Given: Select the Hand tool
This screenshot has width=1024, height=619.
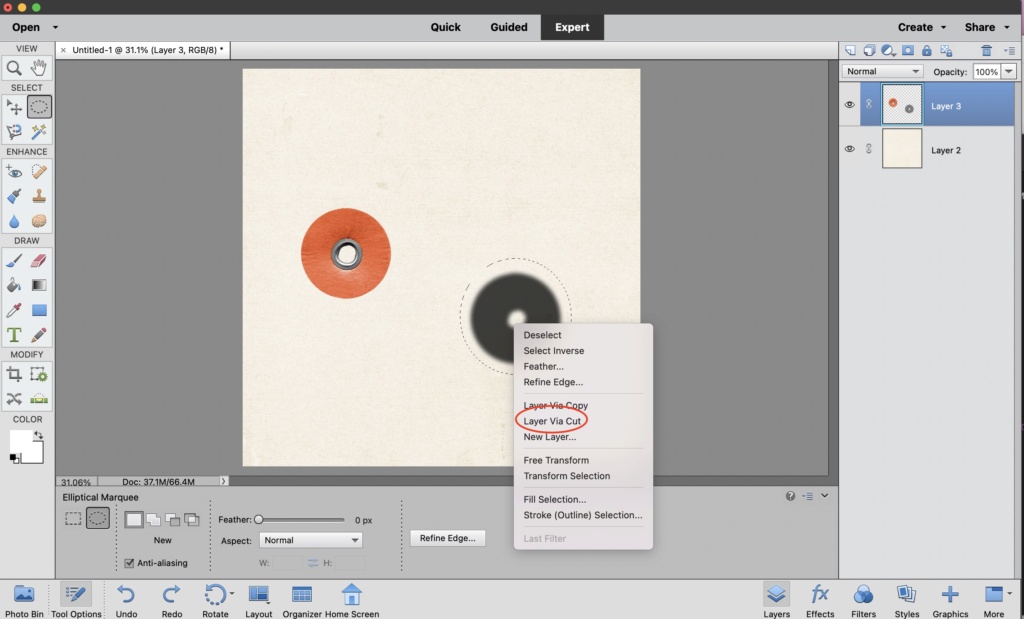Looking at the screenshot, I should pyautogui.click(x=39, y=67).
